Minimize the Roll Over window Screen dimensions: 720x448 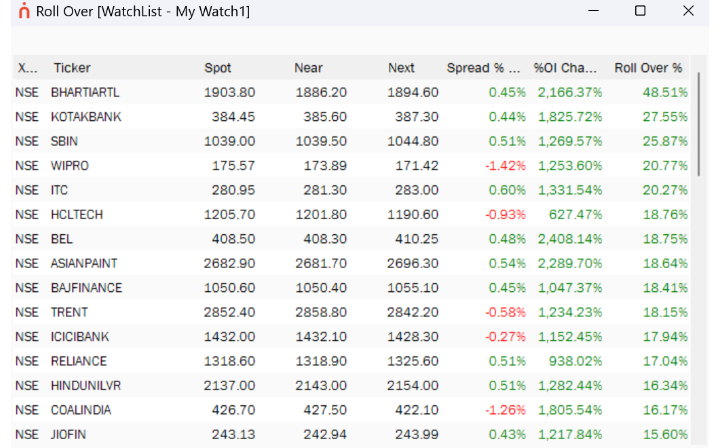click(593, 11)
